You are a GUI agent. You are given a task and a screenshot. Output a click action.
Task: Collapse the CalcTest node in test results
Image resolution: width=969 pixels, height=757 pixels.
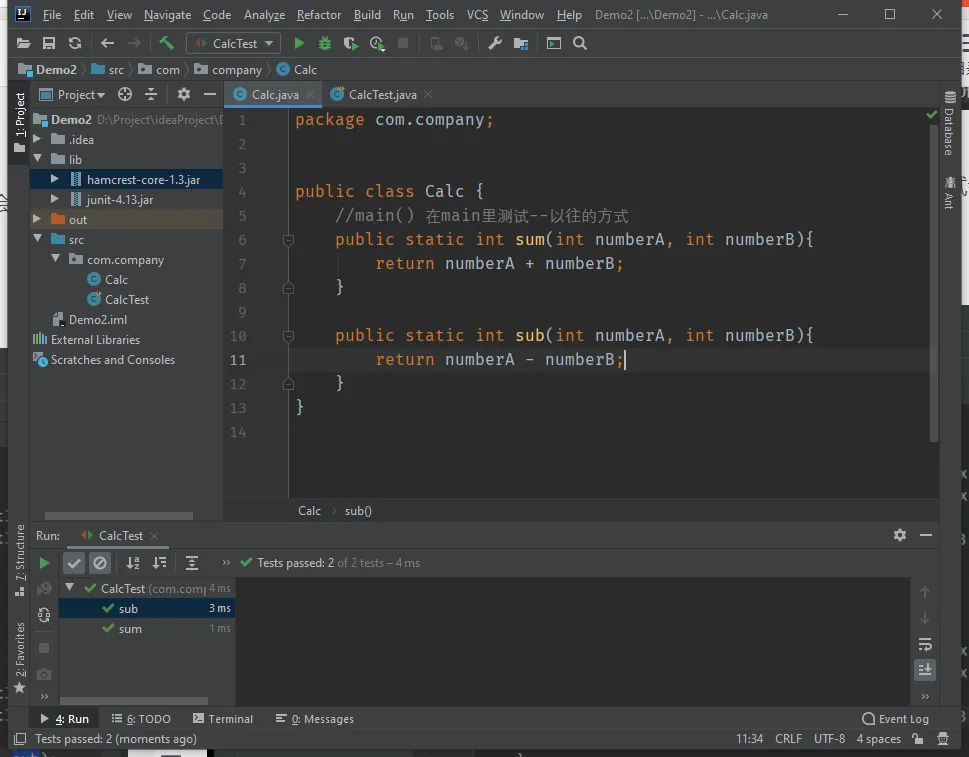[x=70, y=588]
